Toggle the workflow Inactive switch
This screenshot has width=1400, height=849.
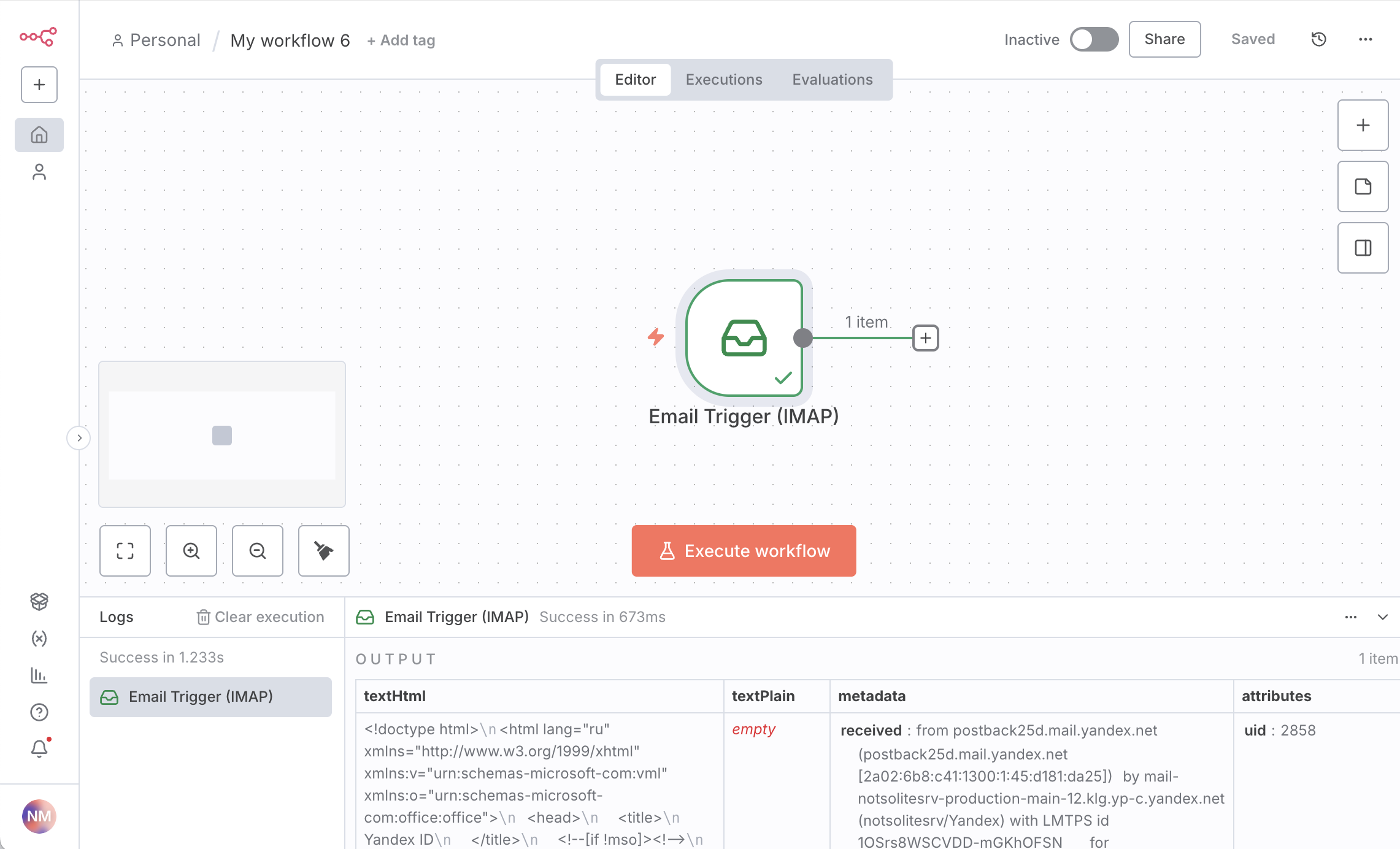[1094, 39]
